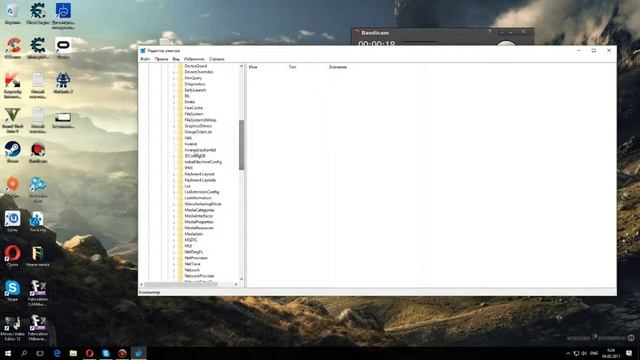Expand the NetworkProvider registry key

point(174,276)
